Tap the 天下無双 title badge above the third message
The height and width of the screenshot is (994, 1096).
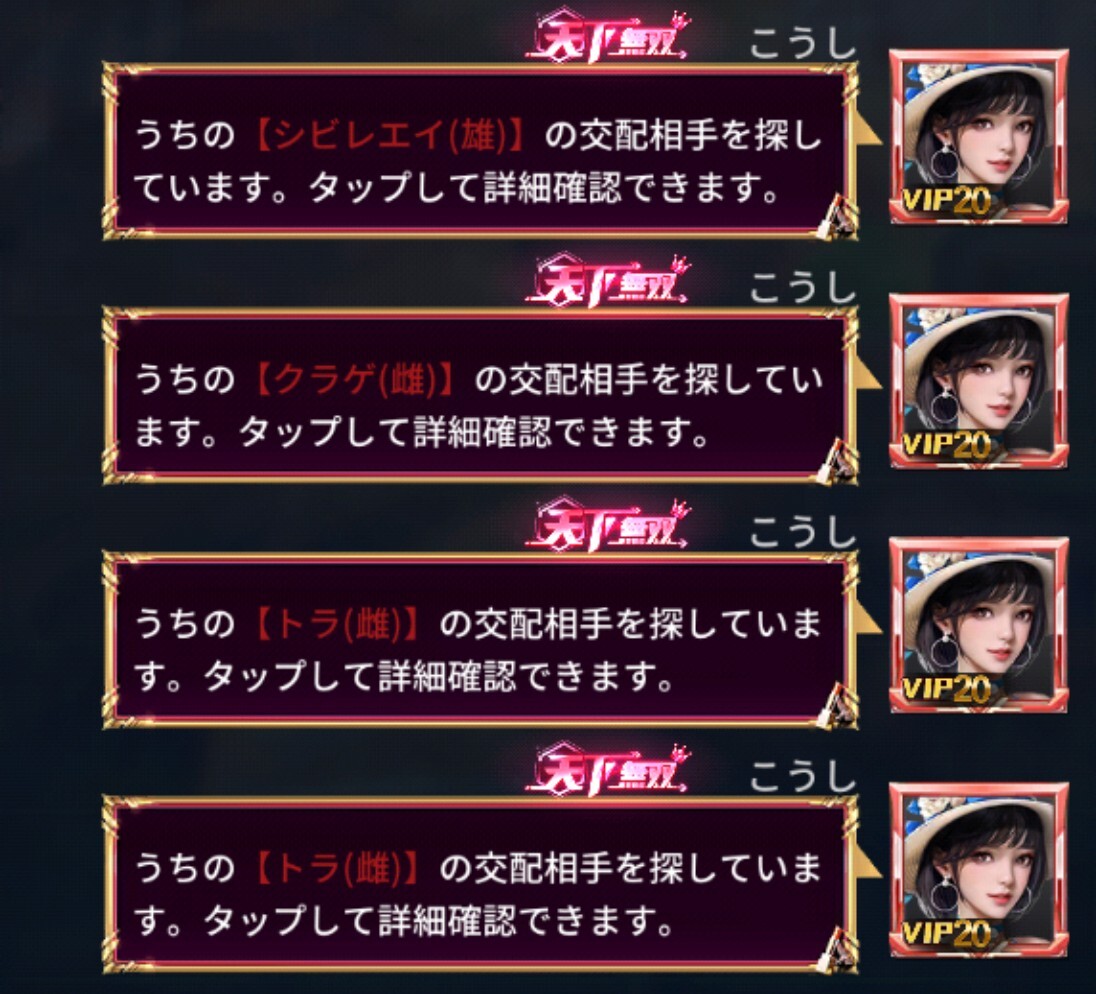[607, 526]
